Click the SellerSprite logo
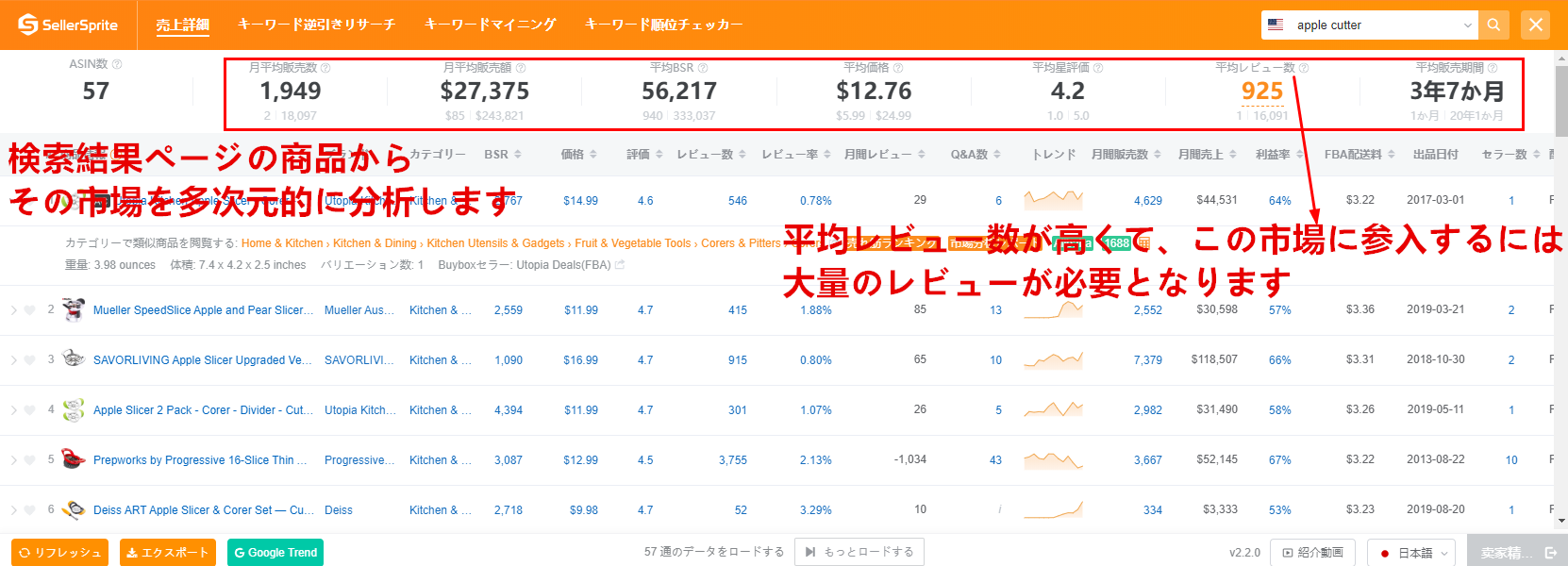This screenshot has width=1568, height=566. pos(68,25)
